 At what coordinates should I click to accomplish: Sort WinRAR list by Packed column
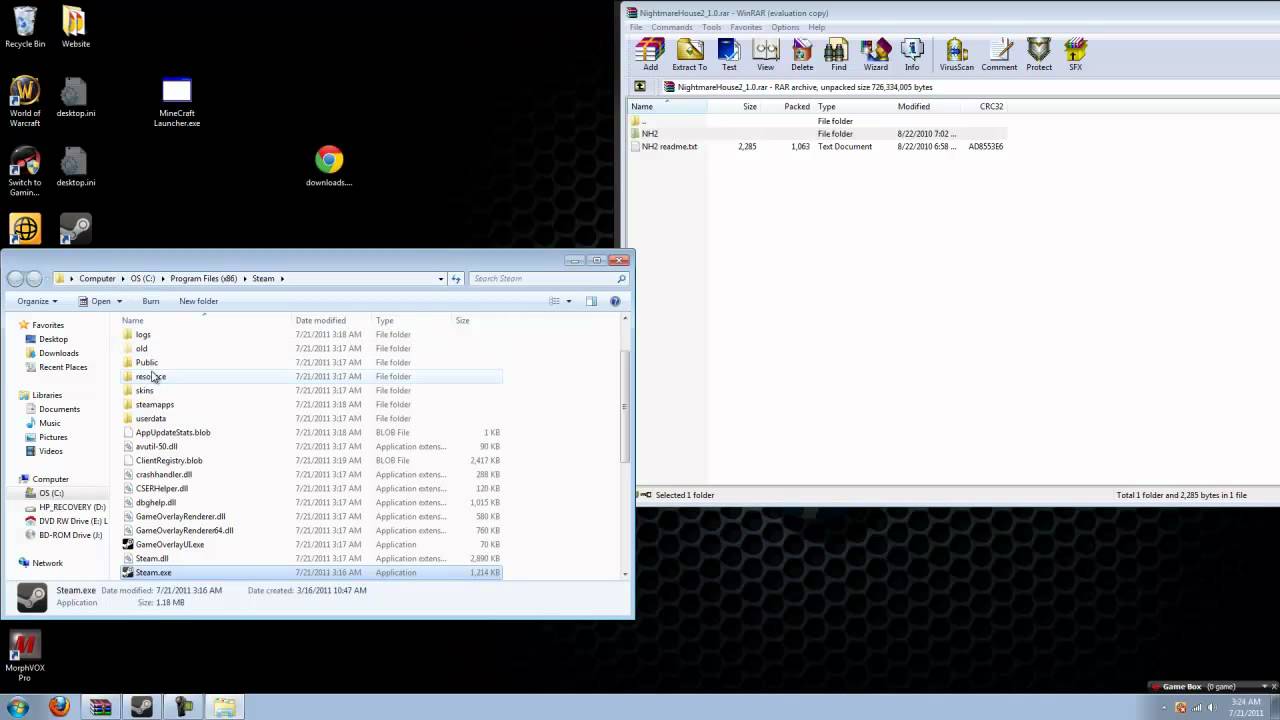[797, 106]
